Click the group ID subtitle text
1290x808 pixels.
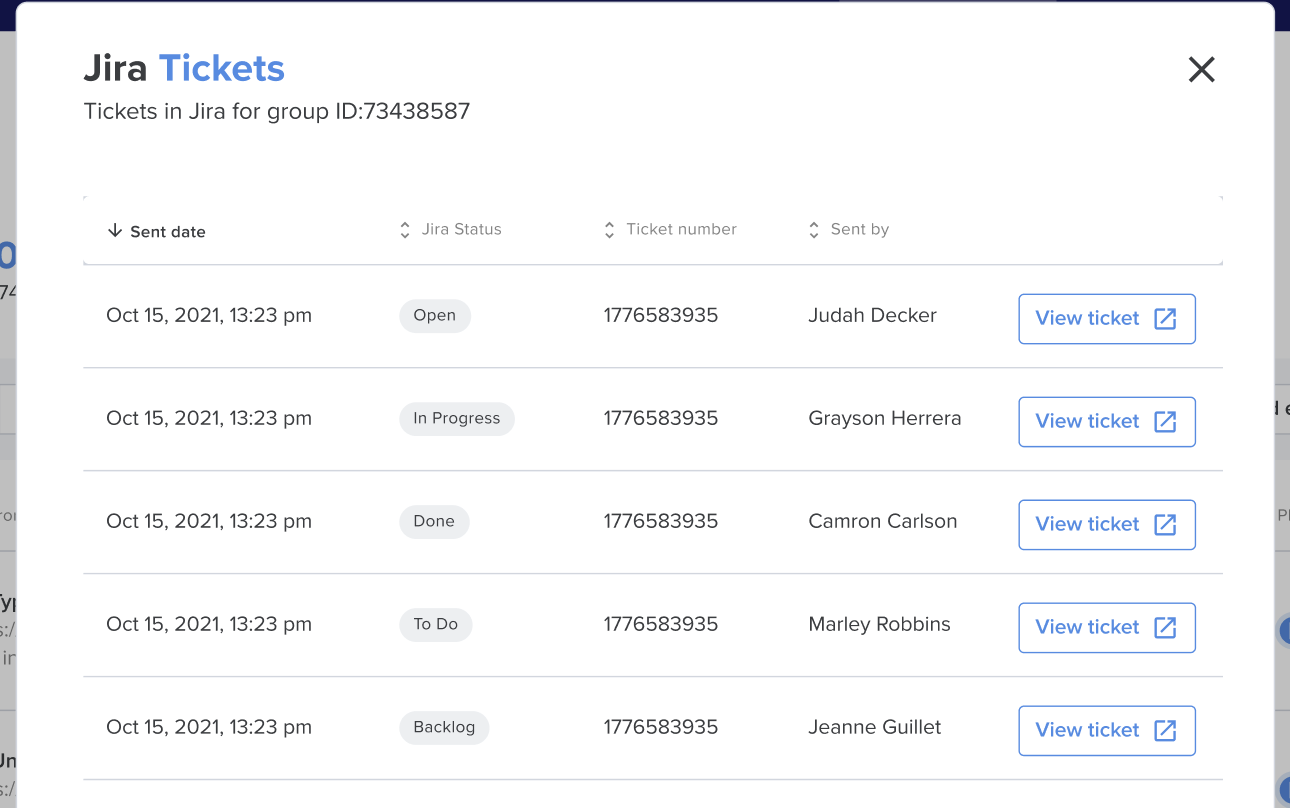coord(277,111)
